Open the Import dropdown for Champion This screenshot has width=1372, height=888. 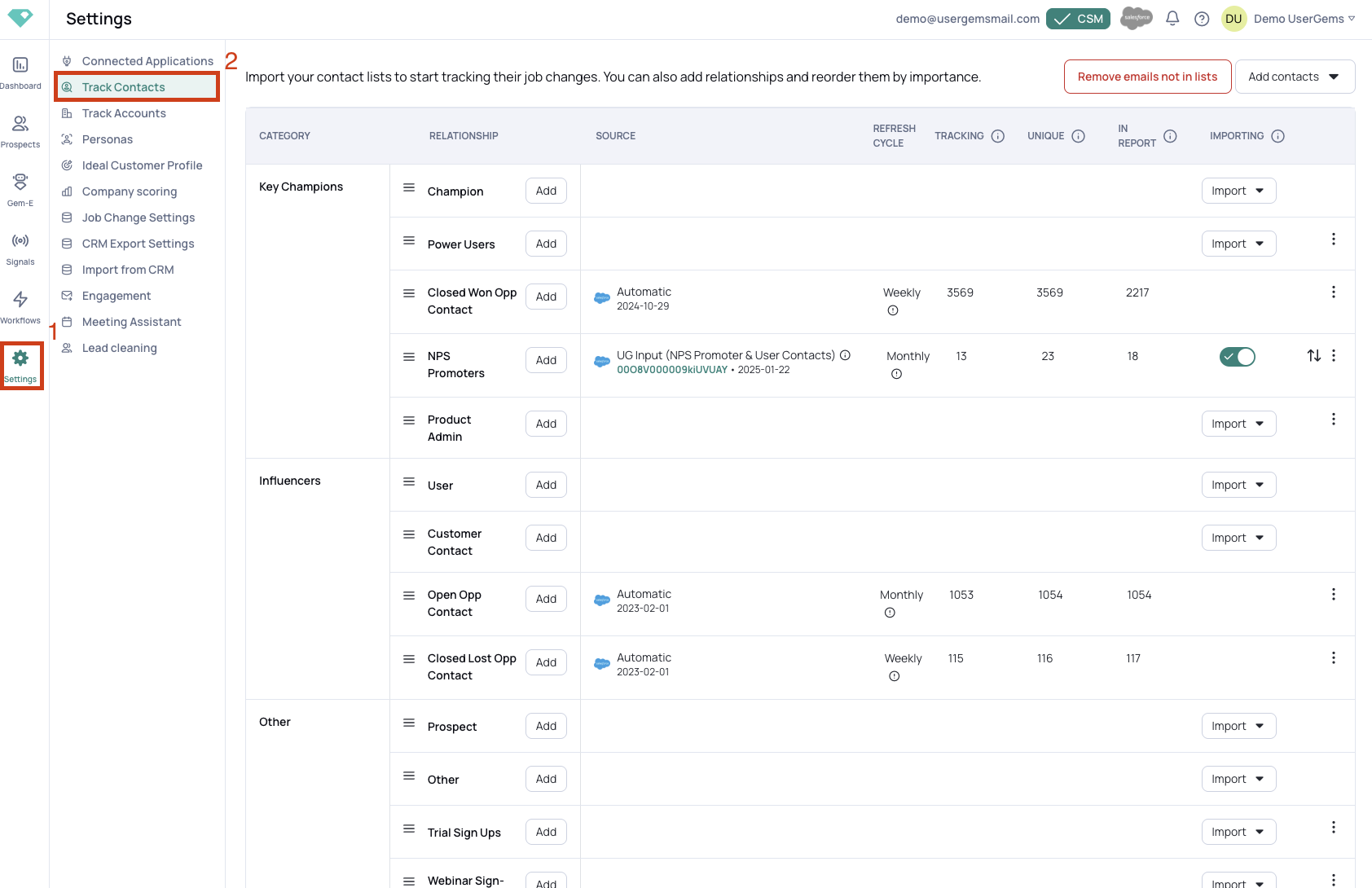tap(1238, 191)
